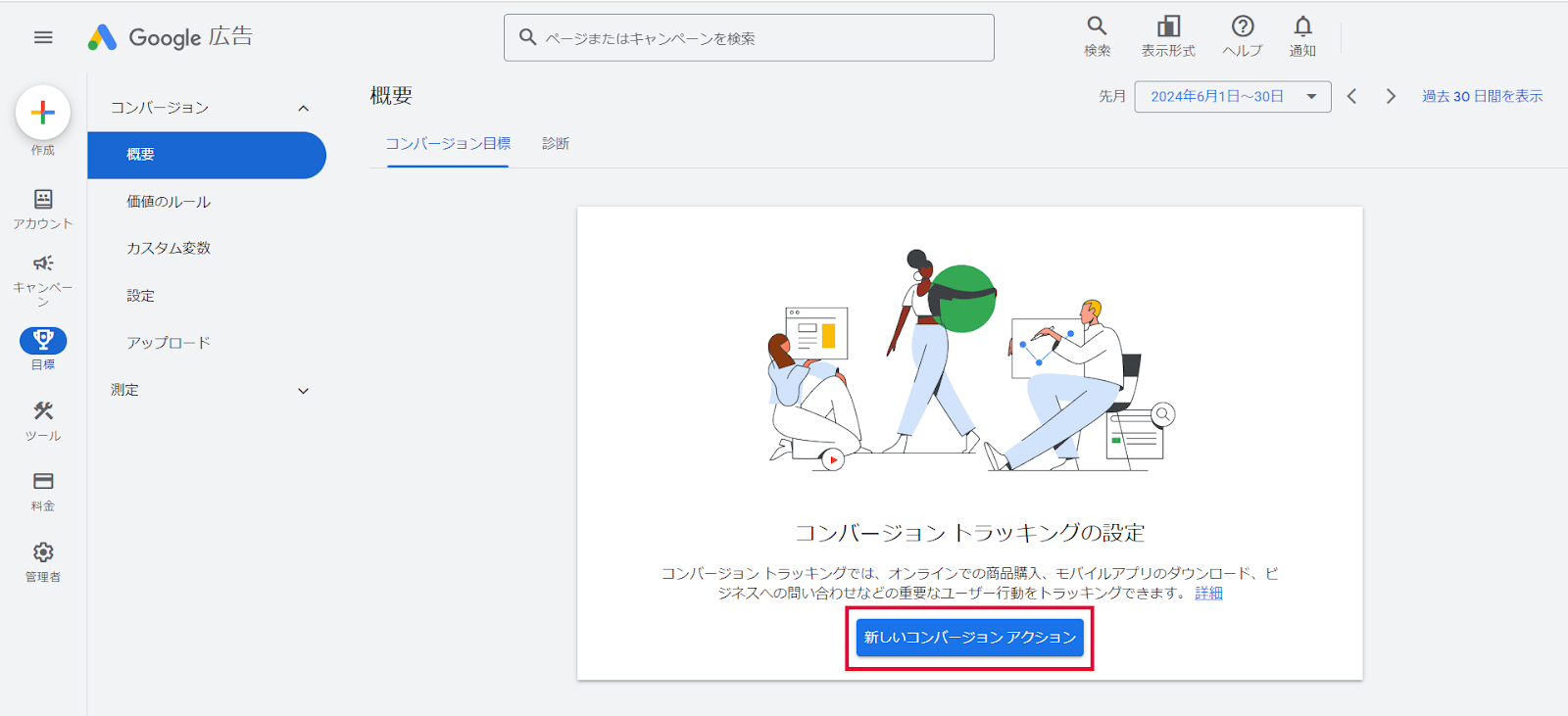Open 価値のルール menu item
The height and width of the screenshot is (716, 1568).
[x=169, y=202]
